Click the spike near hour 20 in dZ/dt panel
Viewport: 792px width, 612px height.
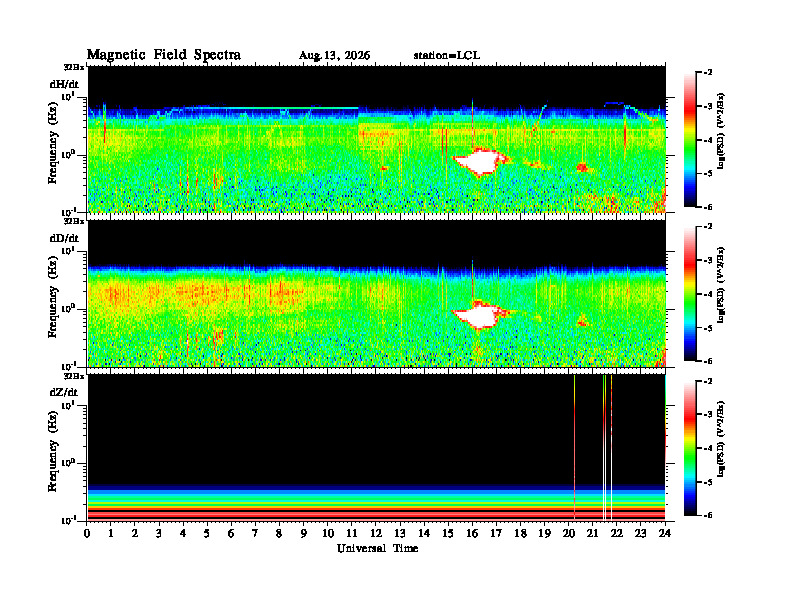574,447
